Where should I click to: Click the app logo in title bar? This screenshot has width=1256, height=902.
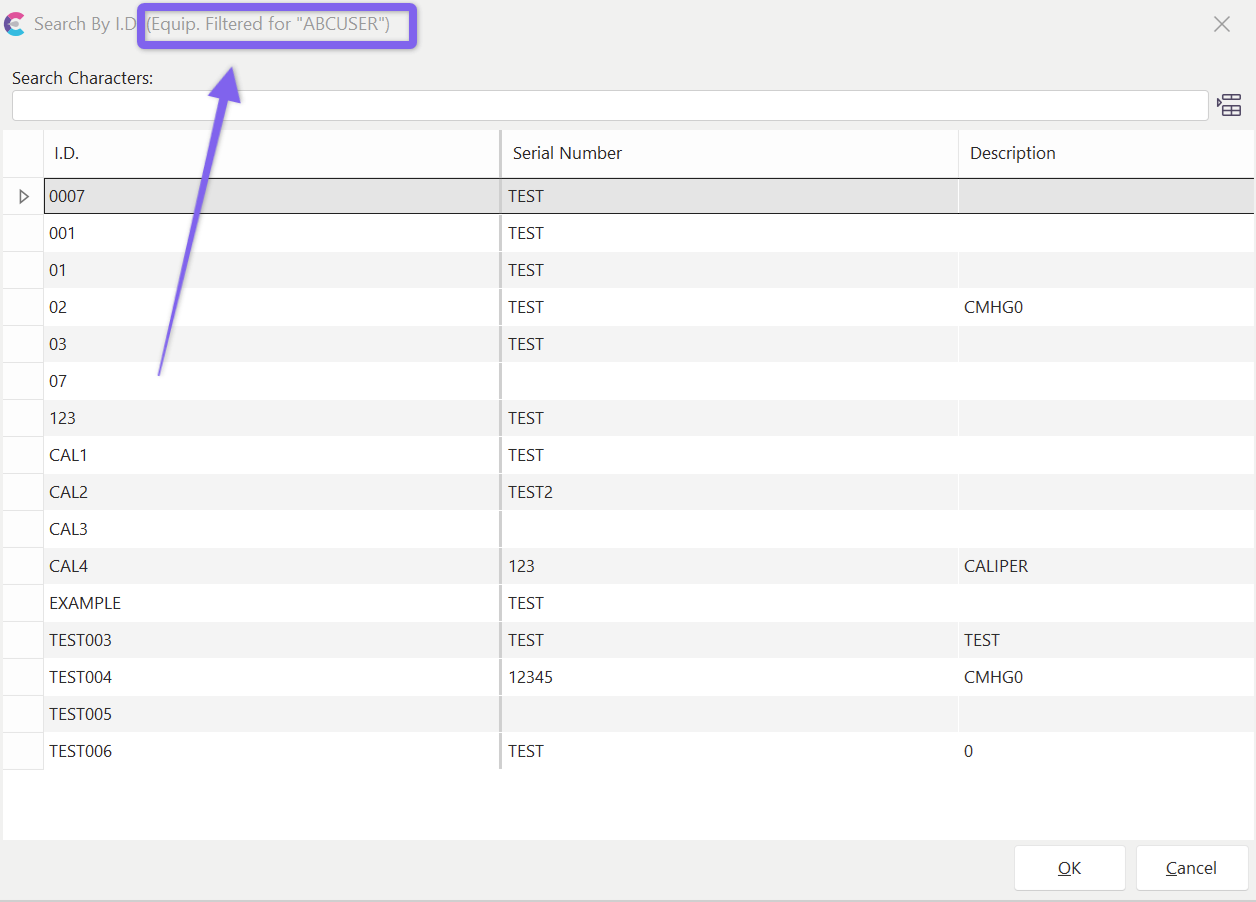point(15,24)
